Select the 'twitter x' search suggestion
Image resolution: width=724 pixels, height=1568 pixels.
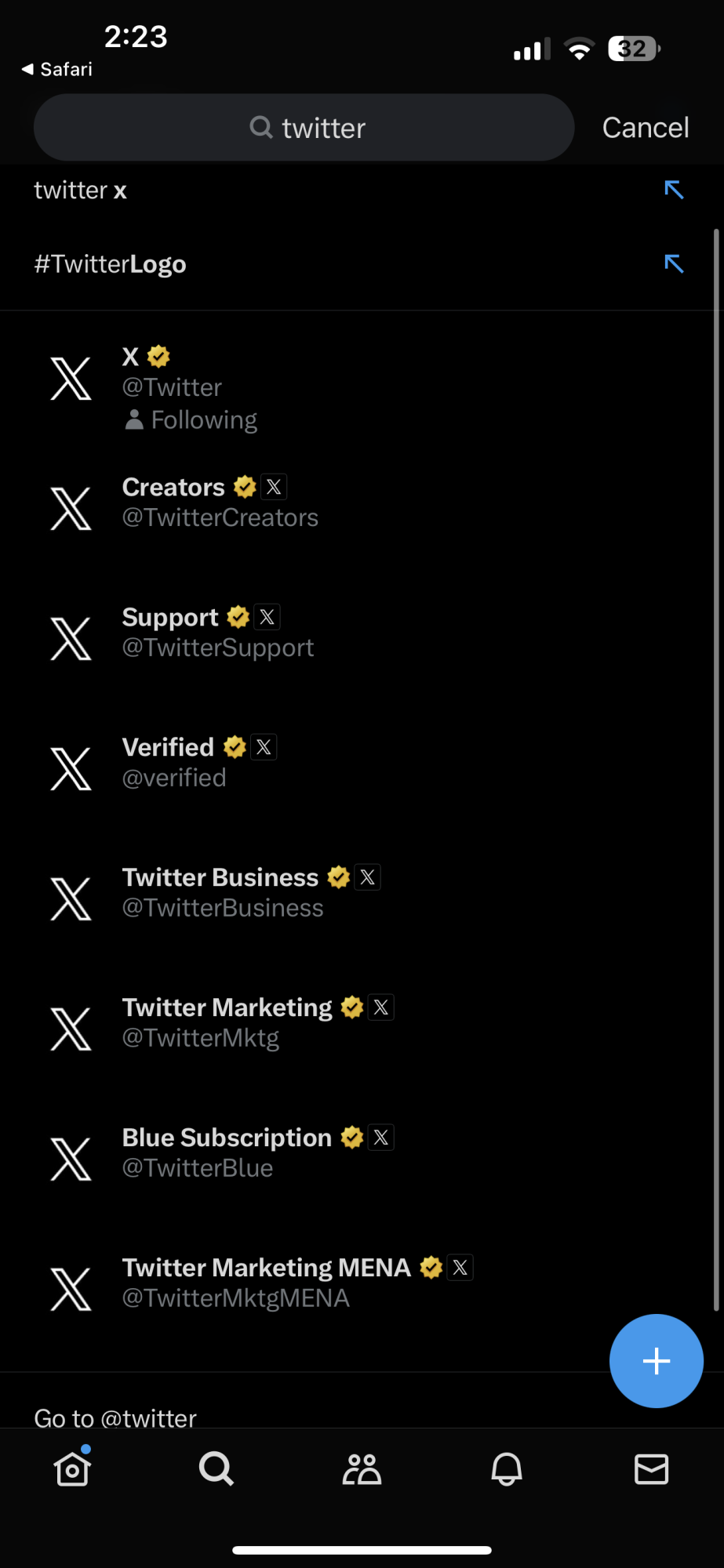pos(362,190)
